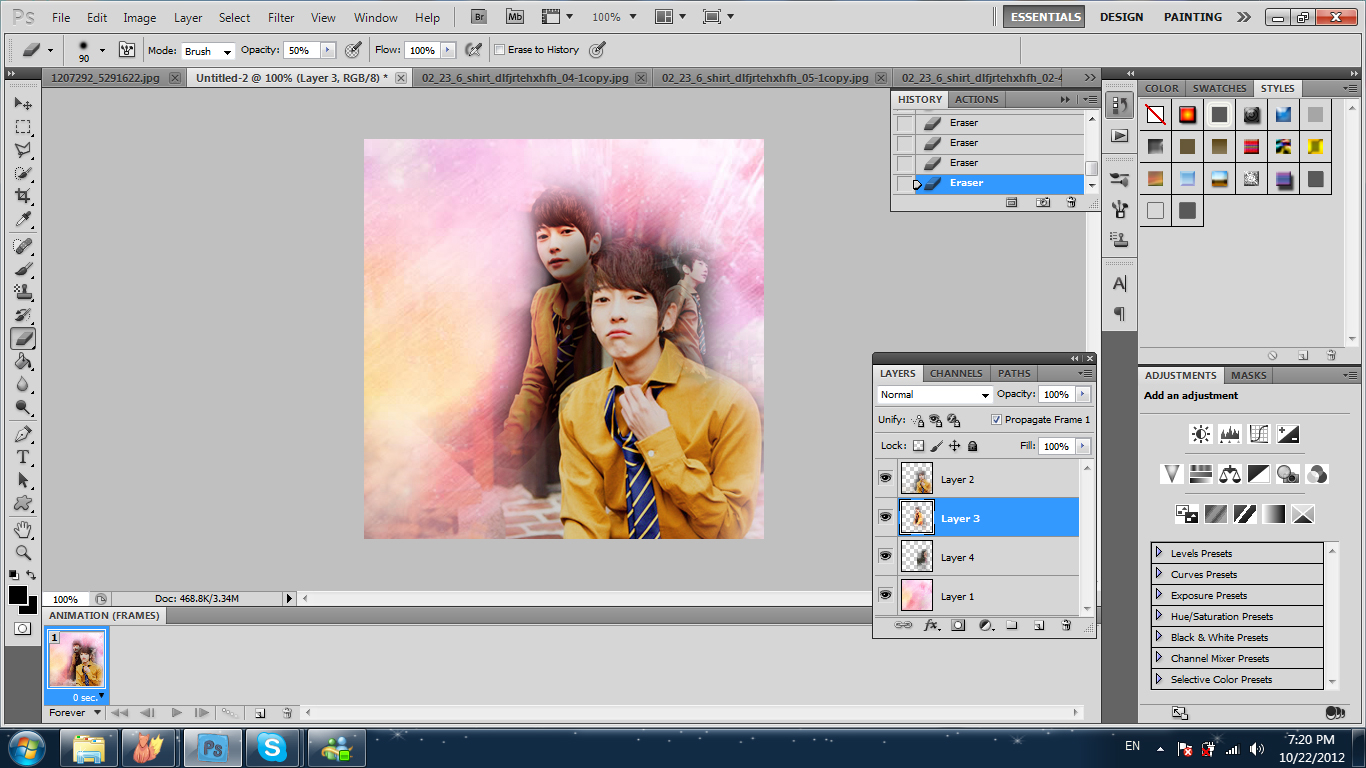This screenshot has width=1366, height=768.
Task: Toggle Quick Mask mode
Action: coord(22,628)
